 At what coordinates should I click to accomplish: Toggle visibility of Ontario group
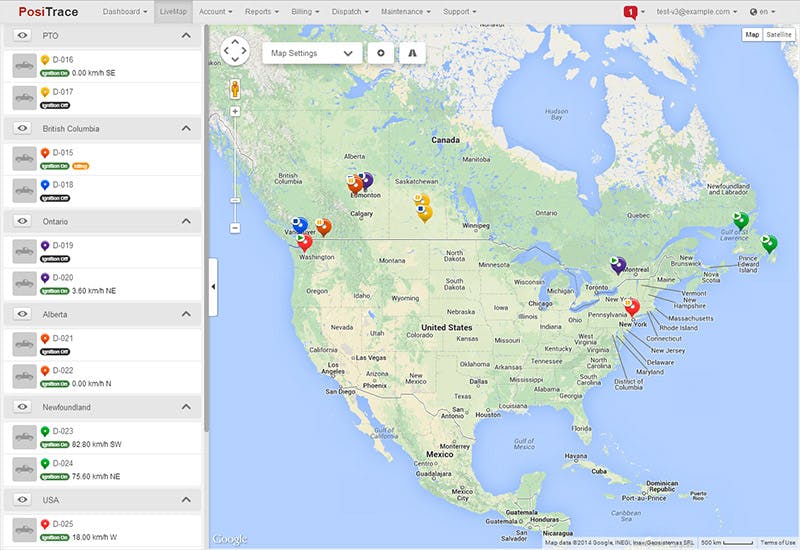click(x=22, y=221)
